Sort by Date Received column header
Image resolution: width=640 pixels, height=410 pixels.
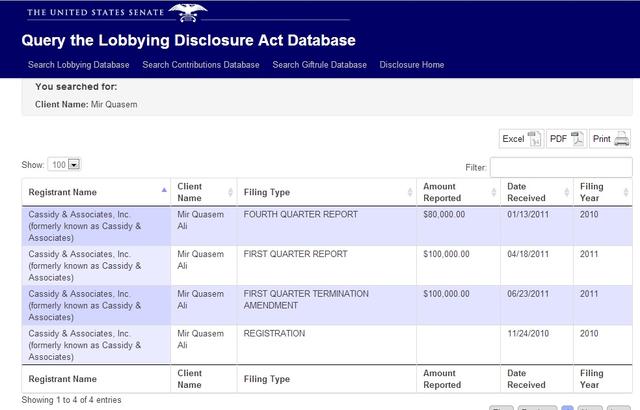(x=537, y=192)
